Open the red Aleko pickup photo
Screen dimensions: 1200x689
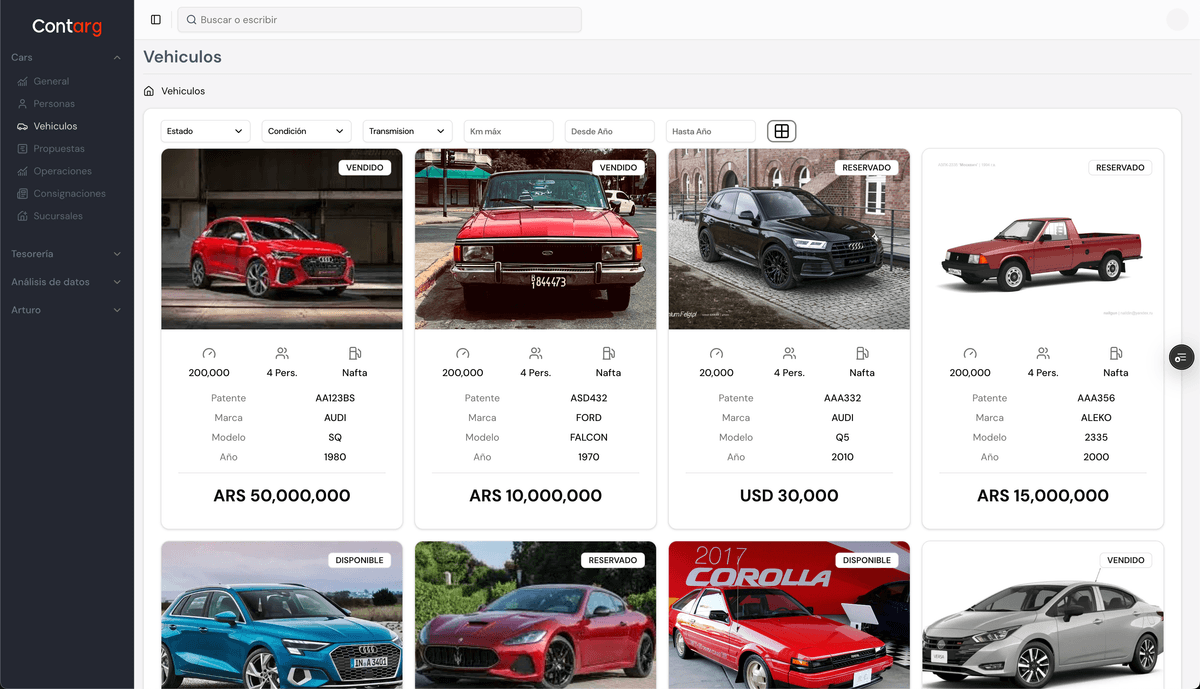[1043, 239]
